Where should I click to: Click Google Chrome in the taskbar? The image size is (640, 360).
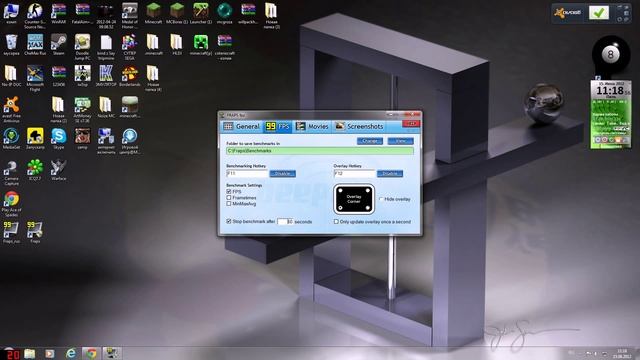91,353
